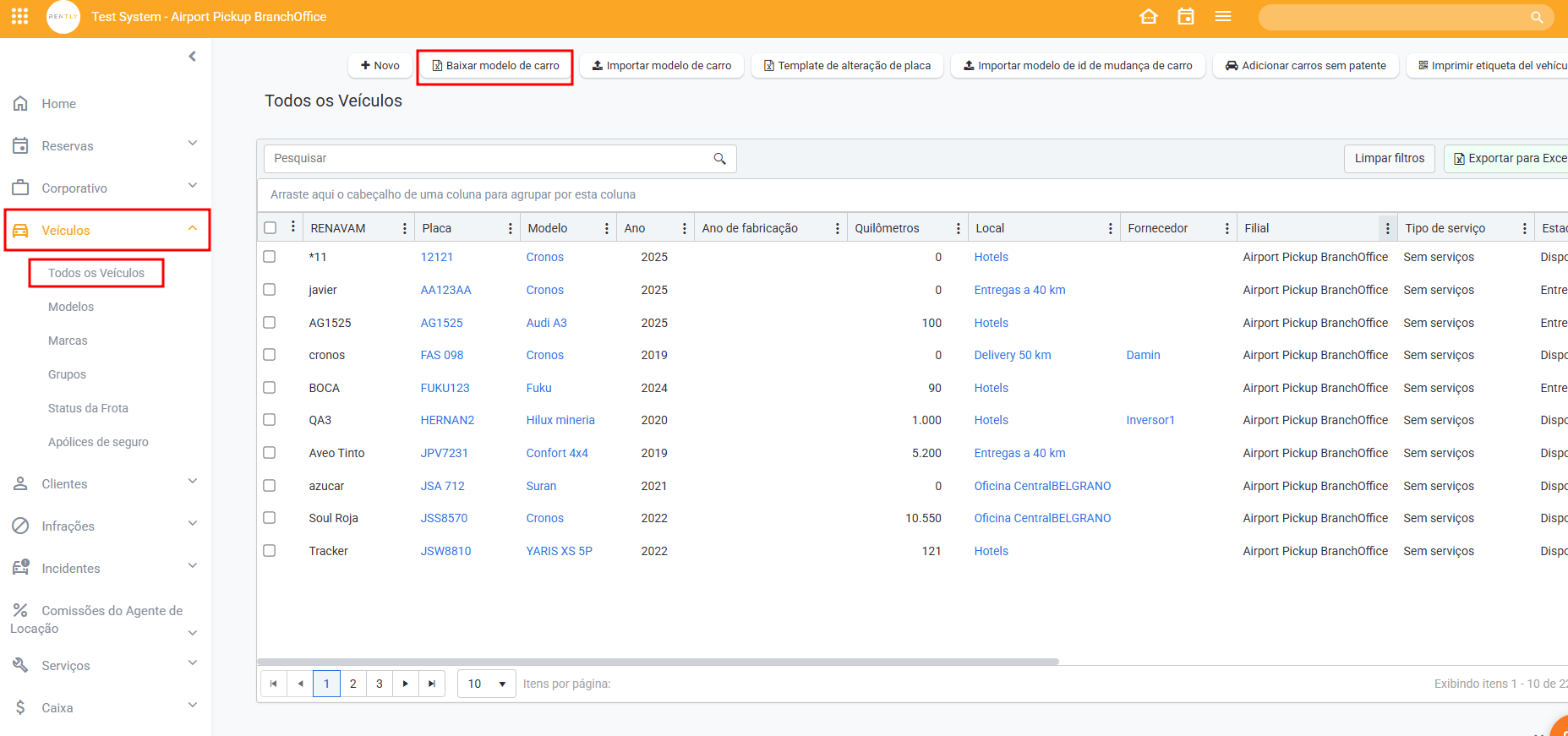Open the calendar icon in header
The height and width of the screenshot is (736, 1568).
[1186, 16]
